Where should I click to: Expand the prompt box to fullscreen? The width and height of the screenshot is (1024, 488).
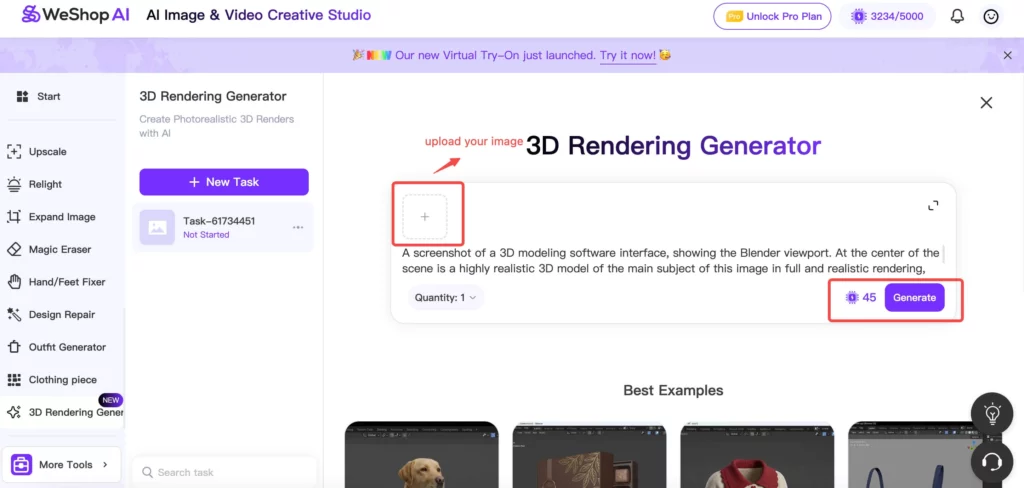933,206
